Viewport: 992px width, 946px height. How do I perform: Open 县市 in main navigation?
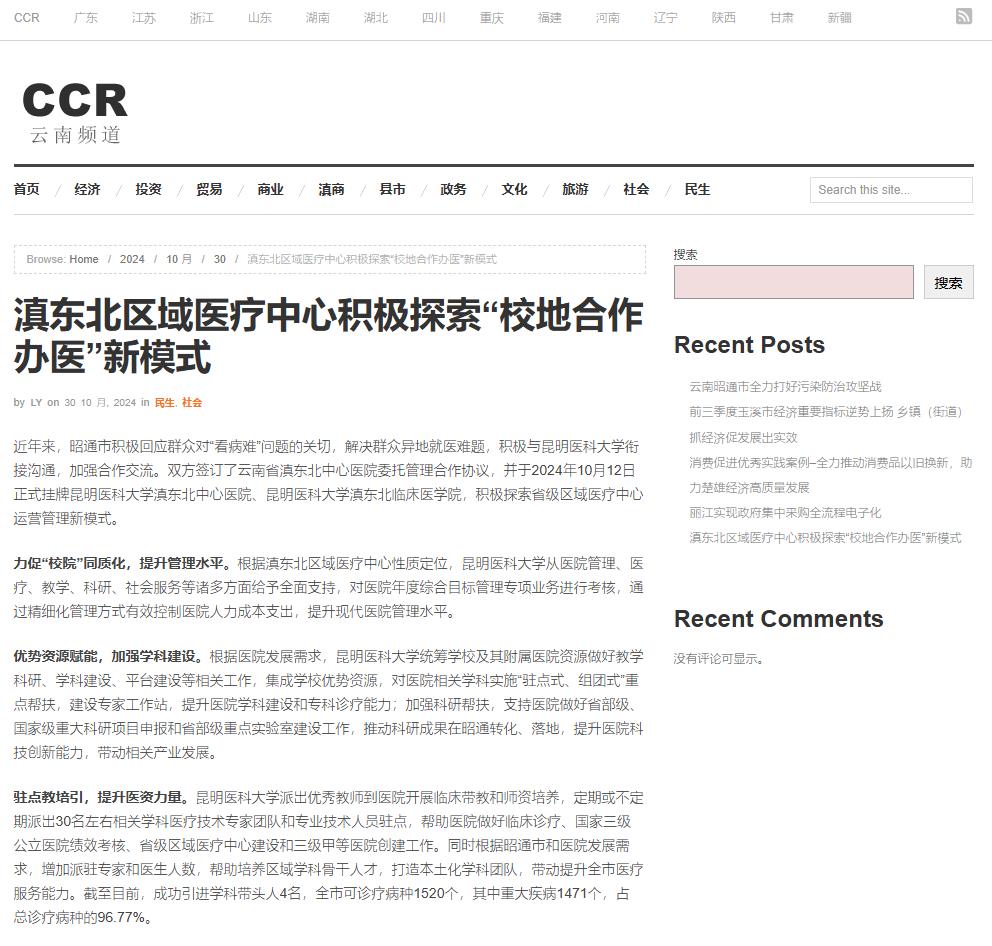point(392,189)
